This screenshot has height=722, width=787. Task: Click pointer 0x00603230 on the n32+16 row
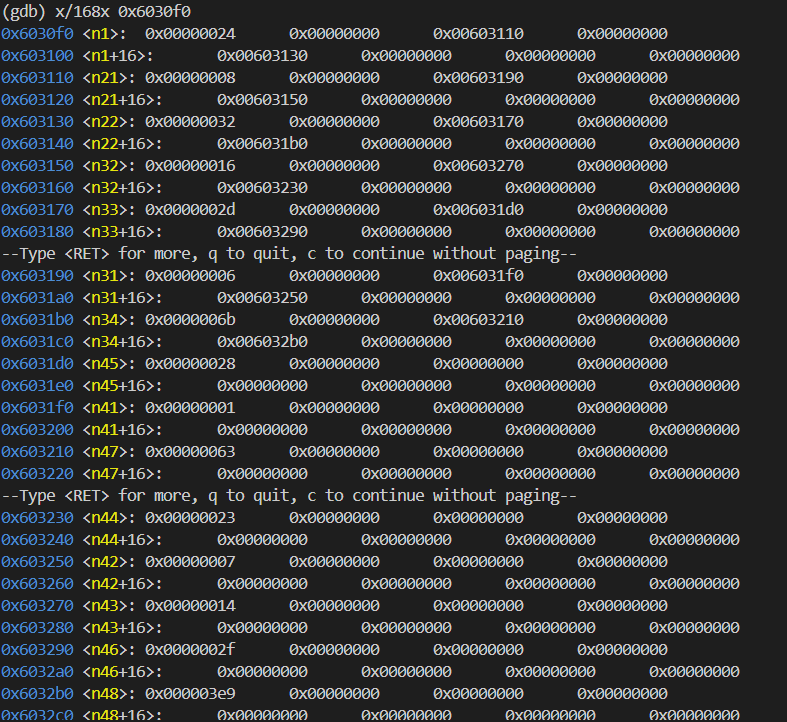[x=262, y=188]
